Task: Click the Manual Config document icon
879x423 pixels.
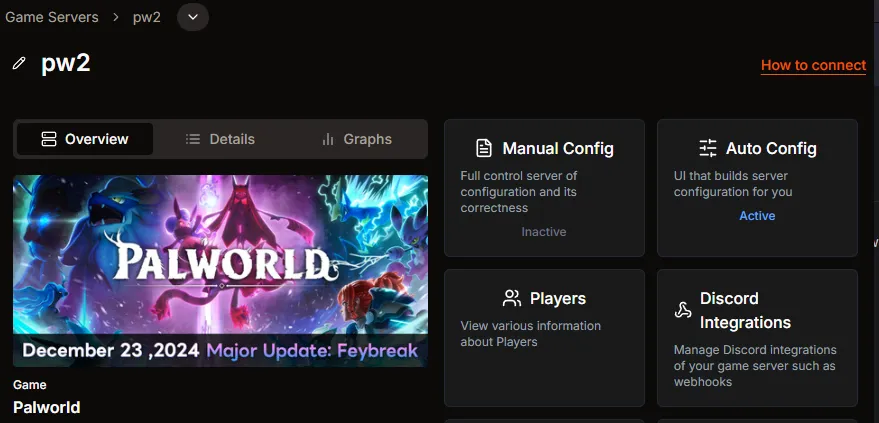Action: coord(484,148)
